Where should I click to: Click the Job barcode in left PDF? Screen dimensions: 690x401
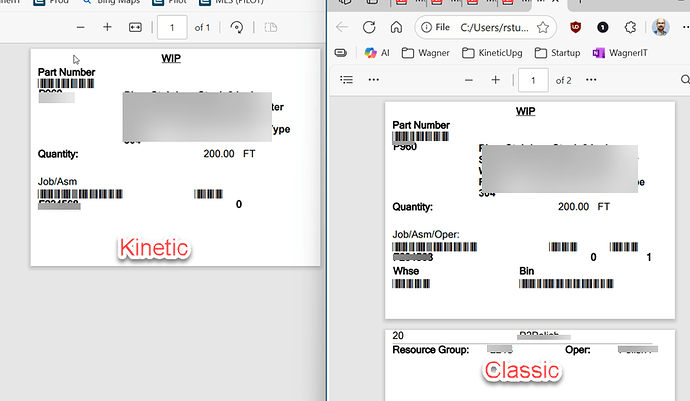(80, 194)
